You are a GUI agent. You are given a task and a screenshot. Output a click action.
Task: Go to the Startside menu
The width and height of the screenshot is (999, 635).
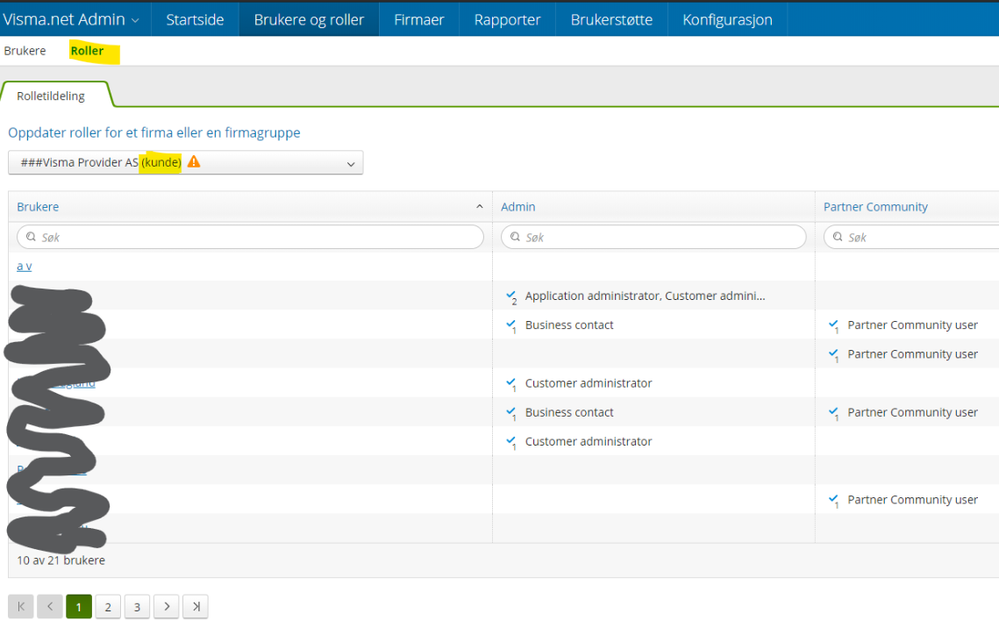(195, 19)
